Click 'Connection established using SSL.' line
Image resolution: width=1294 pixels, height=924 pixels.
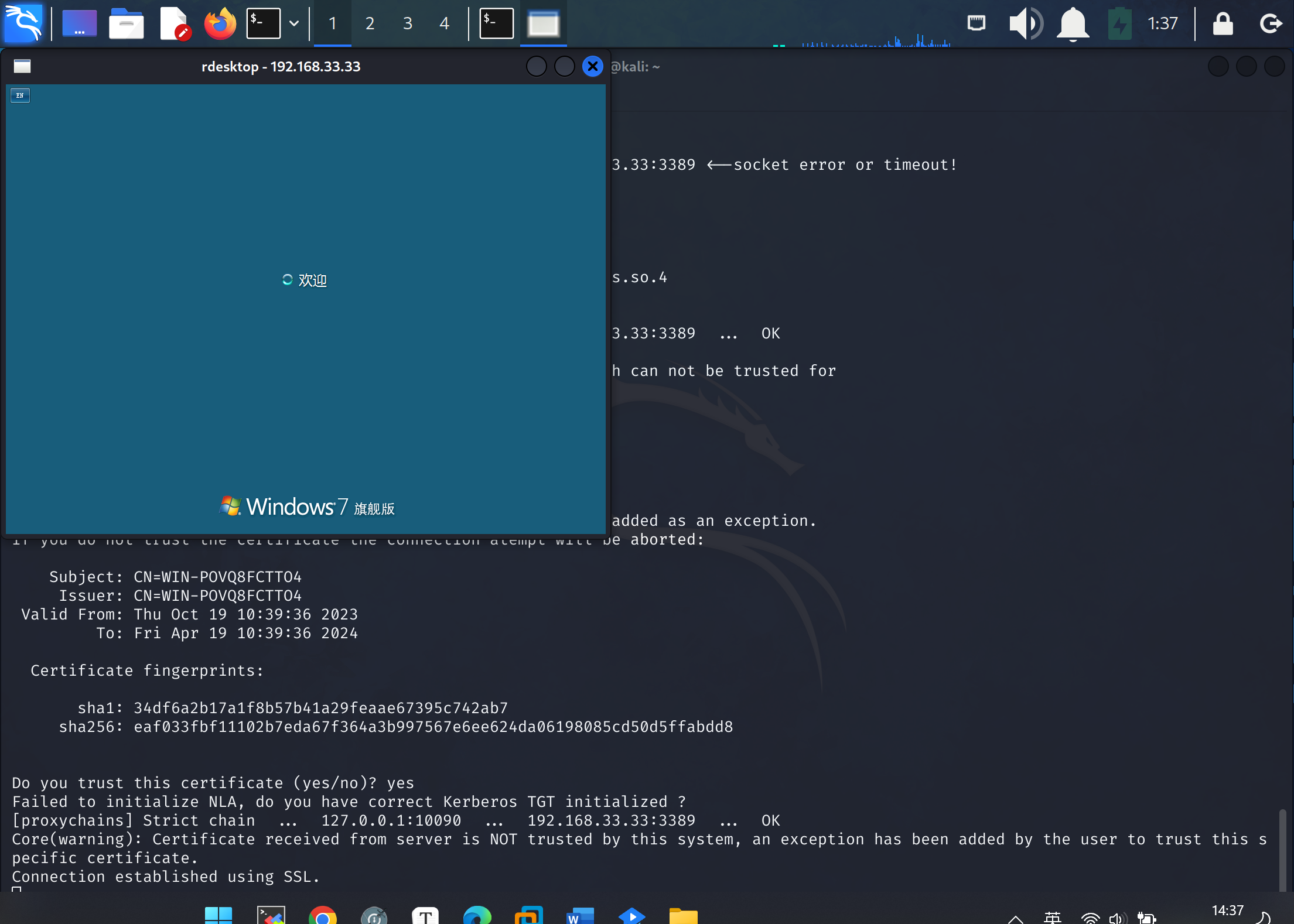click(x=166, y=877)
